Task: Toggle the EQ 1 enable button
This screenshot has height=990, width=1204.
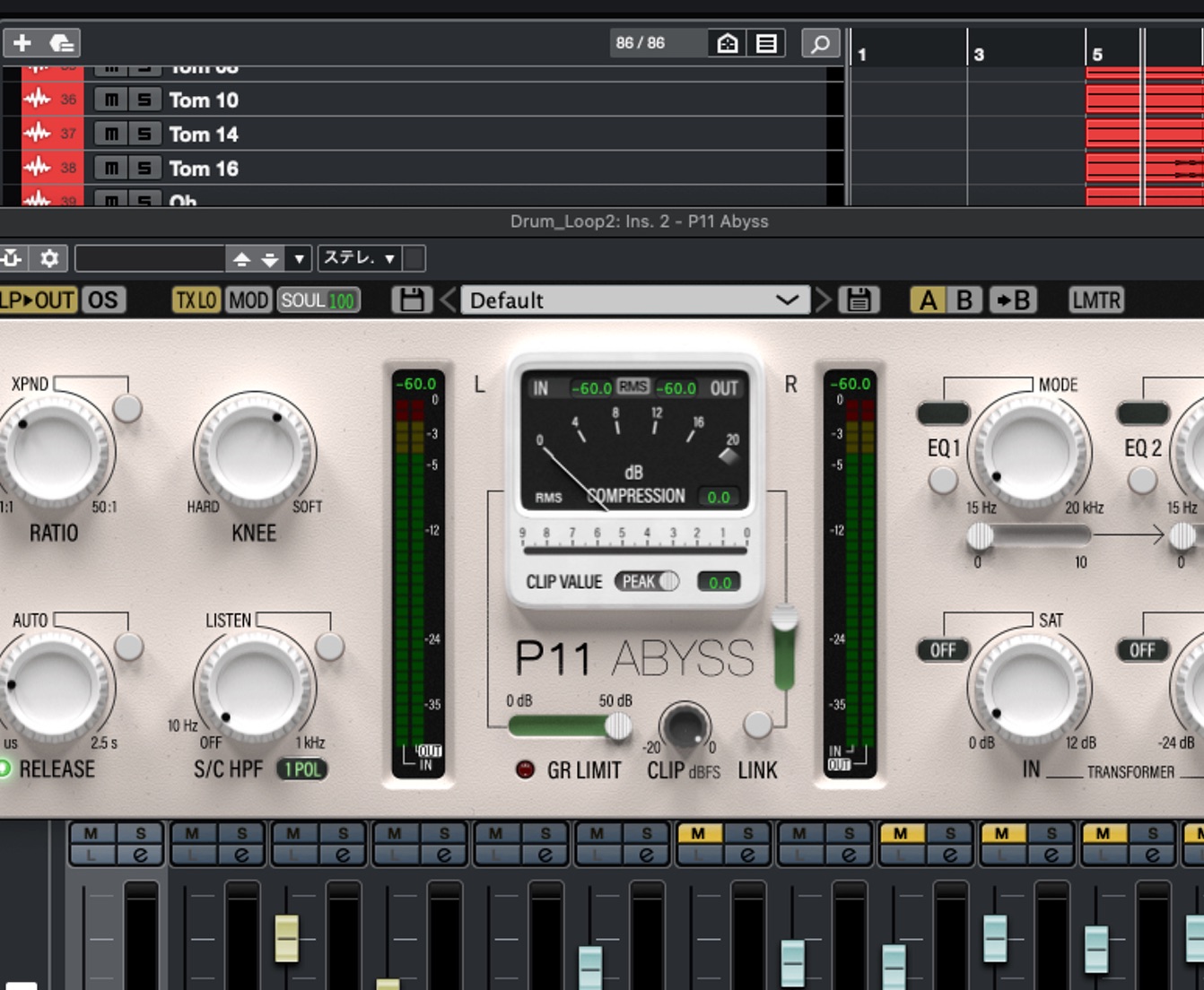Action: click(x=943, y=481)
